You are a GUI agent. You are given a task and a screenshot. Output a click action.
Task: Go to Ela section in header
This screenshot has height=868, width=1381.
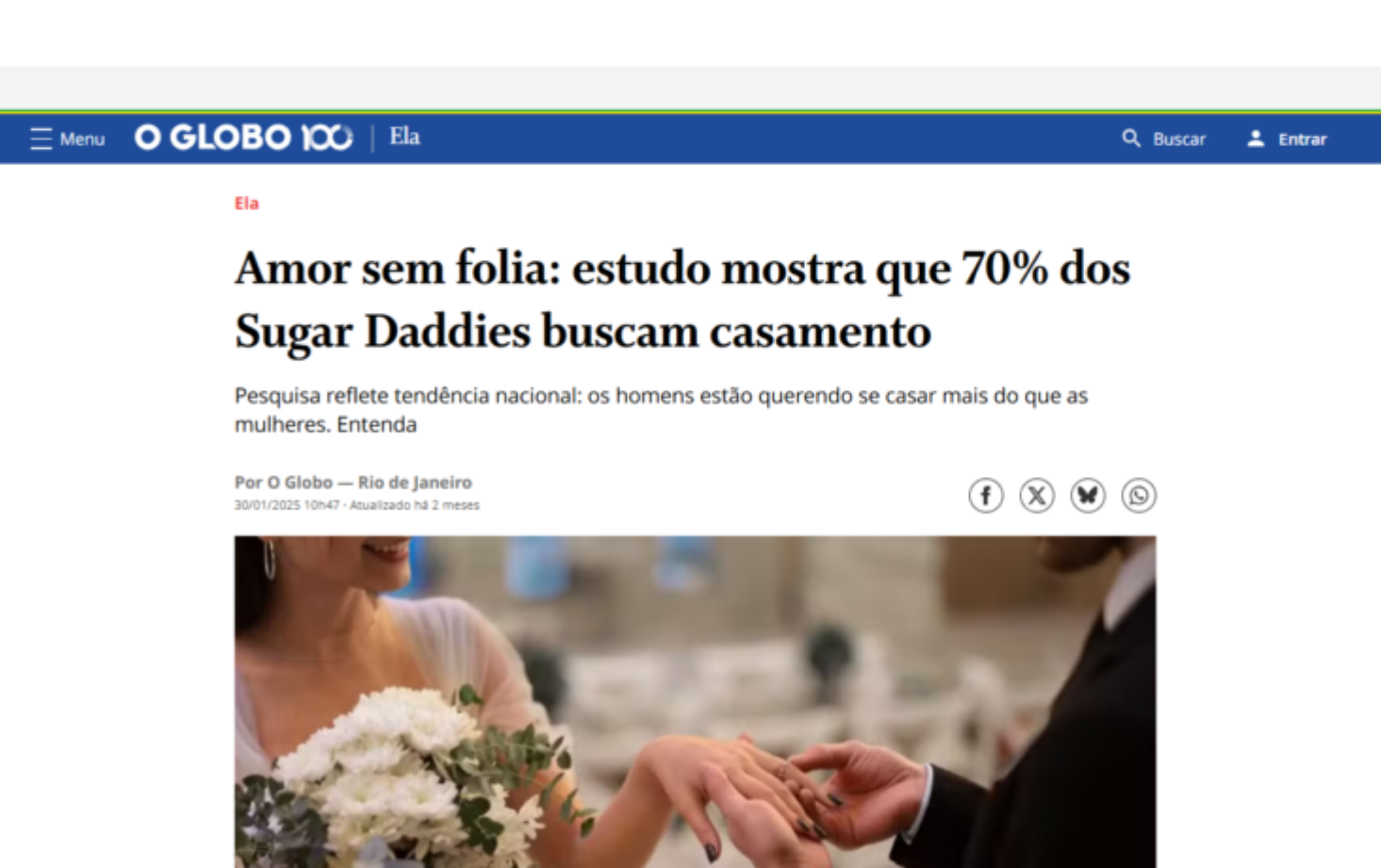click(405, 137)
